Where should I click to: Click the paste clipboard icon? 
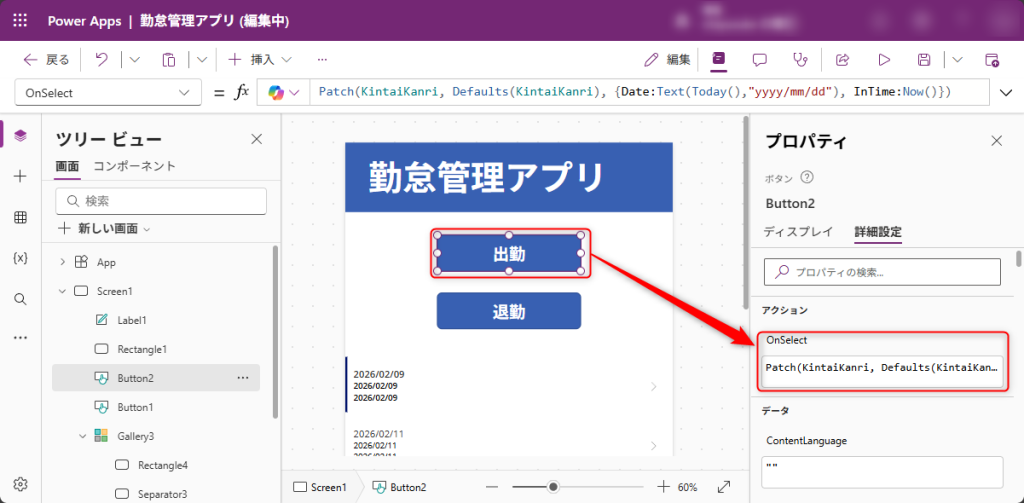pos(168,60)
